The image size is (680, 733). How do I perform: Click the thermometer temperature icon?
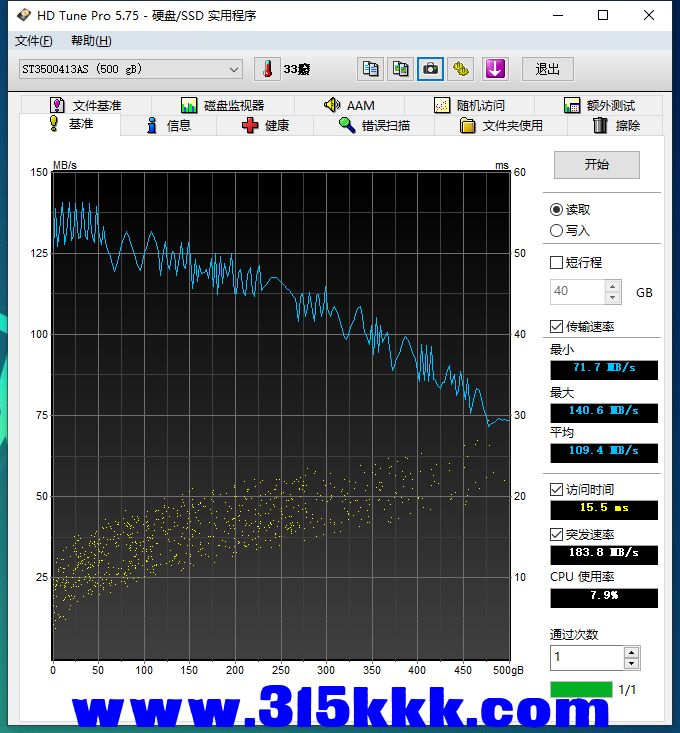click(x=267, y=69)
